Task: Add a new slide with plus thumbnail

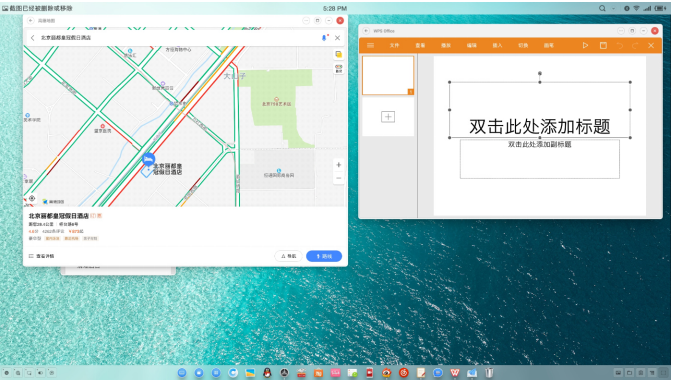Action: click(x=388, y=117)
